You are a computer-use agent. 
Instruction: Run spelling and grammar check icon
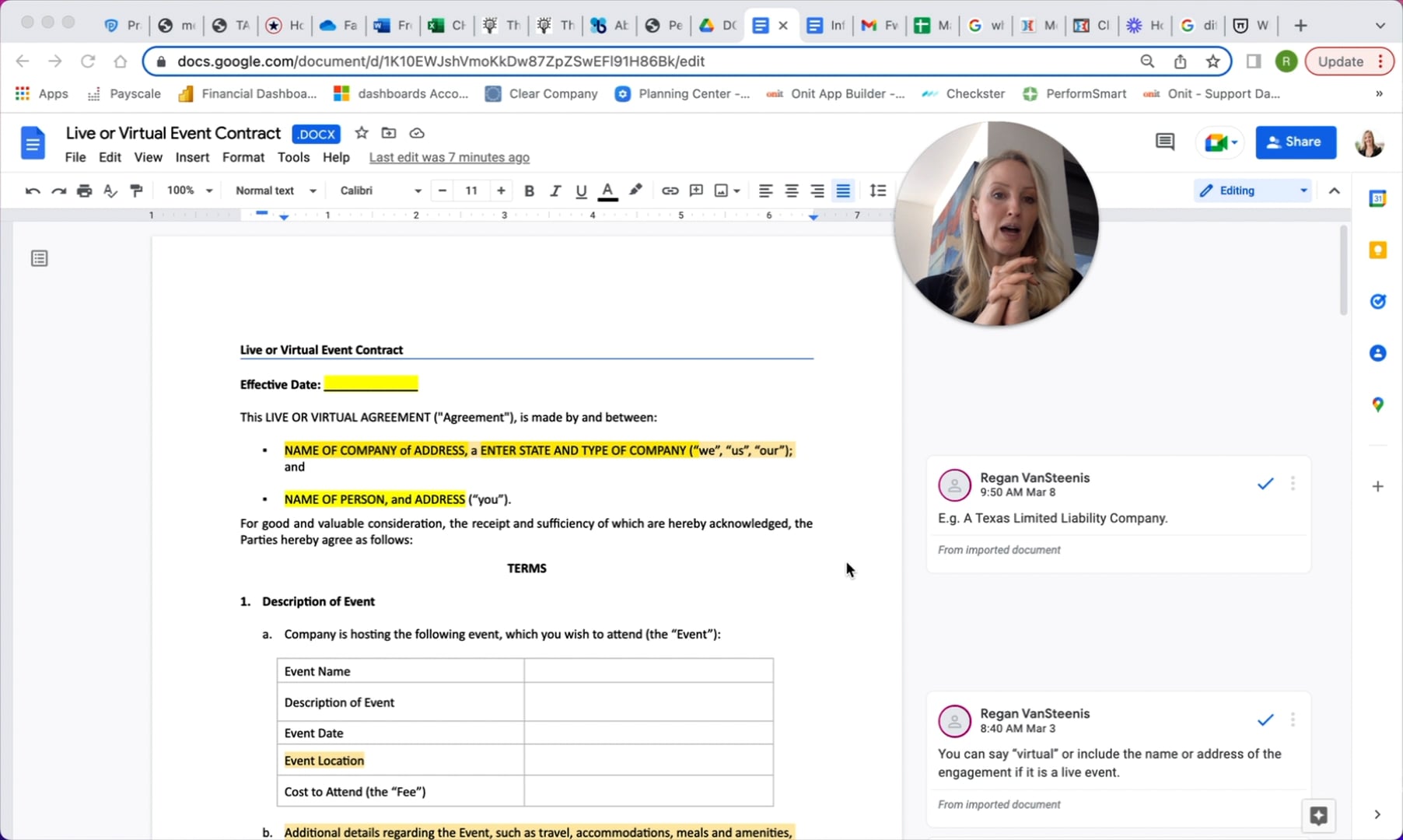click(x=110, y=191)
